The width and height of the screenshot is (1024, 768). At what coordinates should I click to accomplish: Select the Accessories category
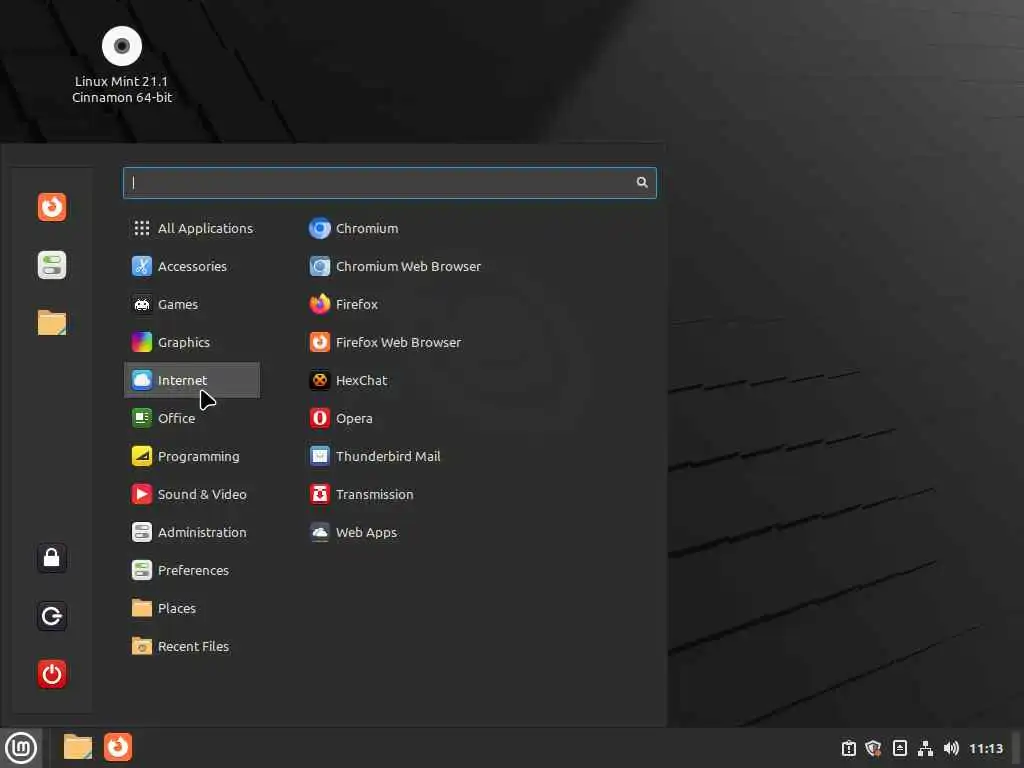coord(192,266)
